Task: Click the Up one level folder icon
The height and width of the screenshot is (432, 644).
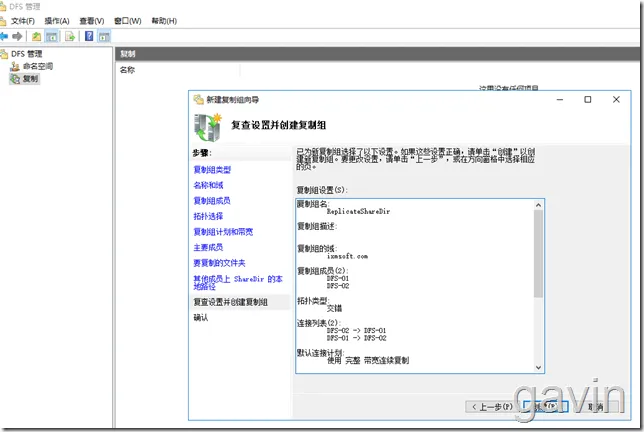Action: point(37,37)
